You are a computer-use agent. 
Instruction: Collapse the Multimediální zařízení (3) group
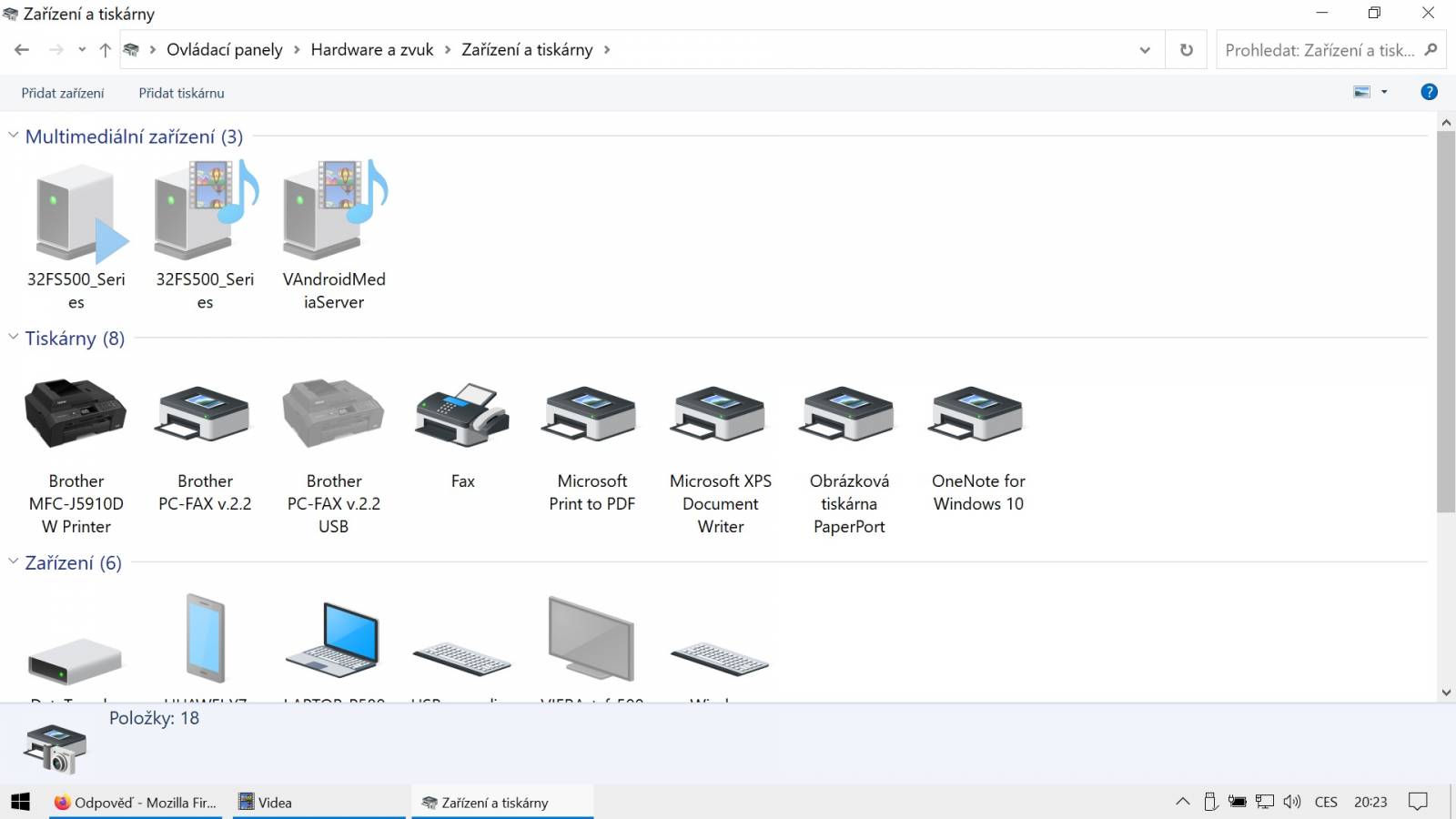14,136
